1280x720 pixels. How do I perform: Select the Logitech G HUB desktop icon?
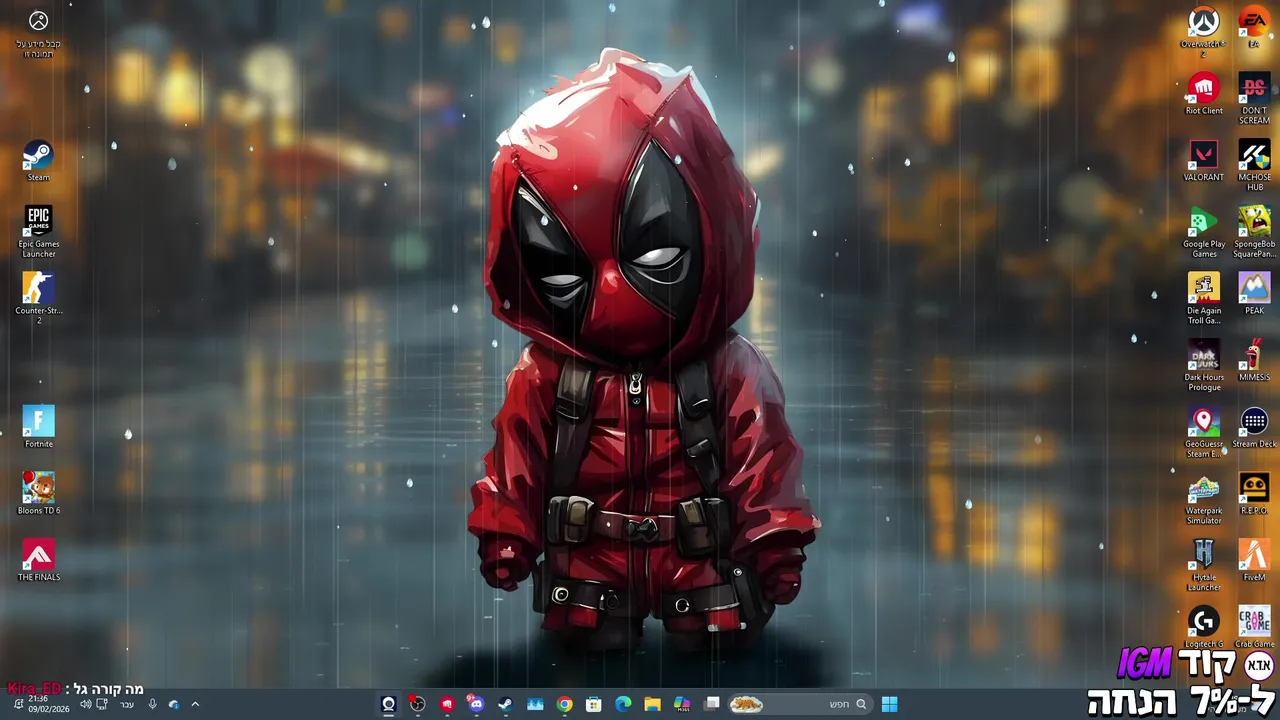[x=1203, y=627]
